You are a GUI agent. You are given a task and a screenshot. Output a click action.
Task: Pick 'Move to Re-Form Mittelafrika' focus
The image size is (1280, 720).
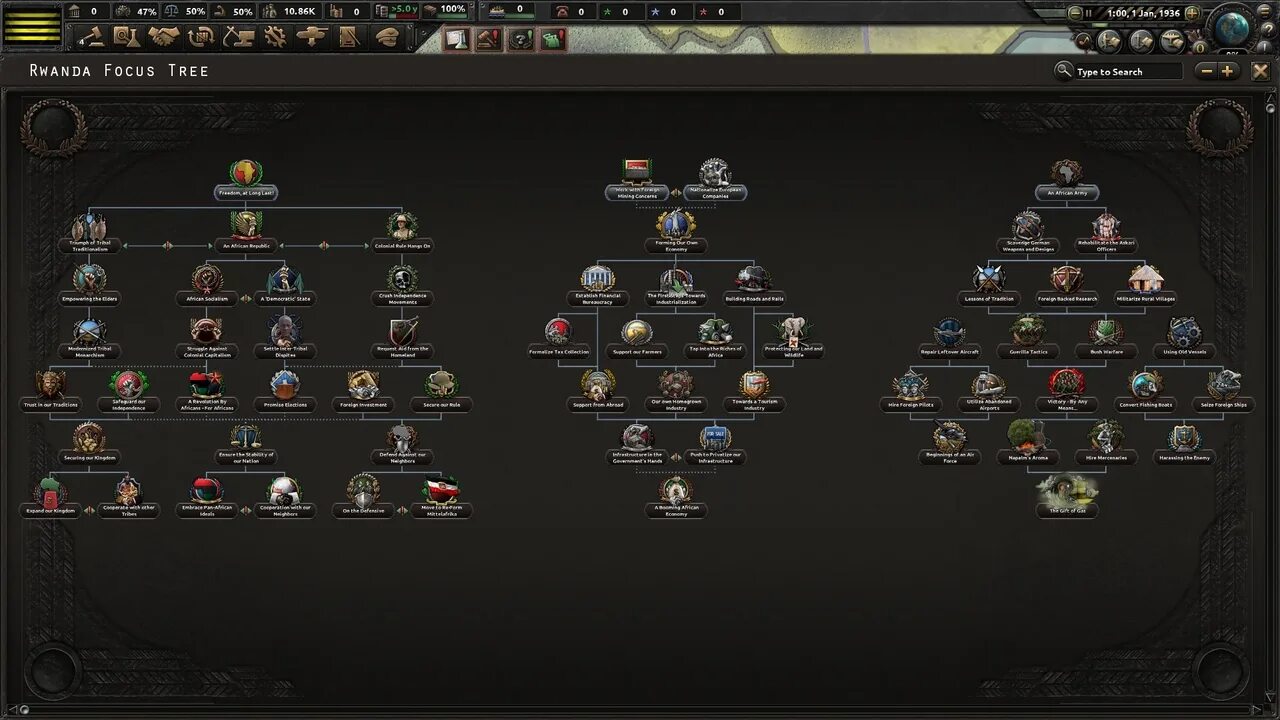coord(441,498)
